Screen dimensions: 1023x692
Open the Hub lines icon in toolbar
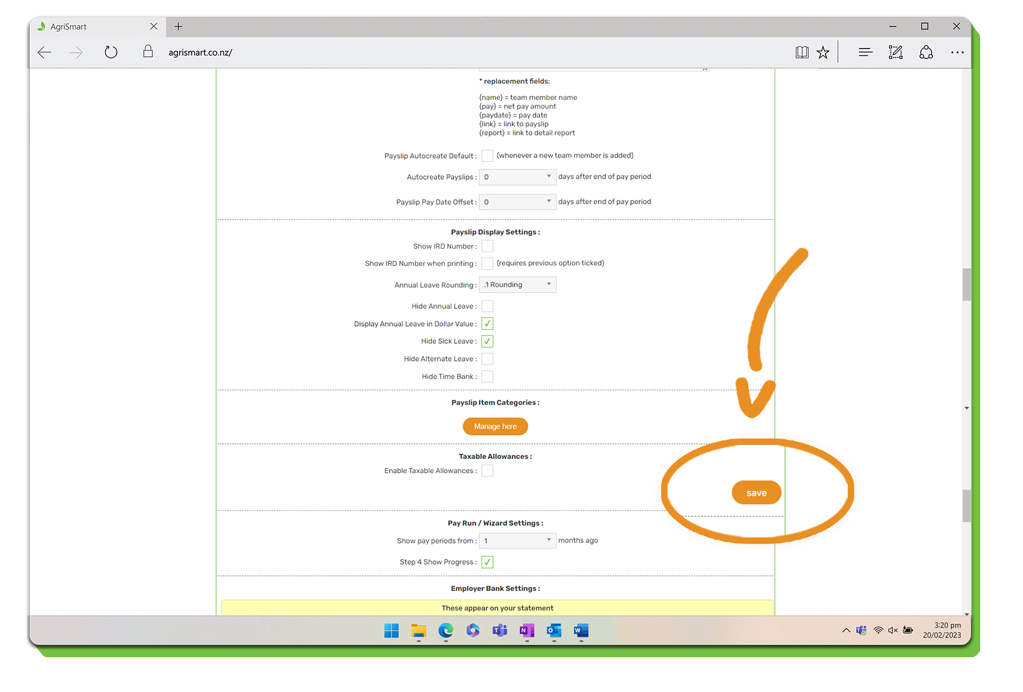pyautogui.click(x=865, y=52)
